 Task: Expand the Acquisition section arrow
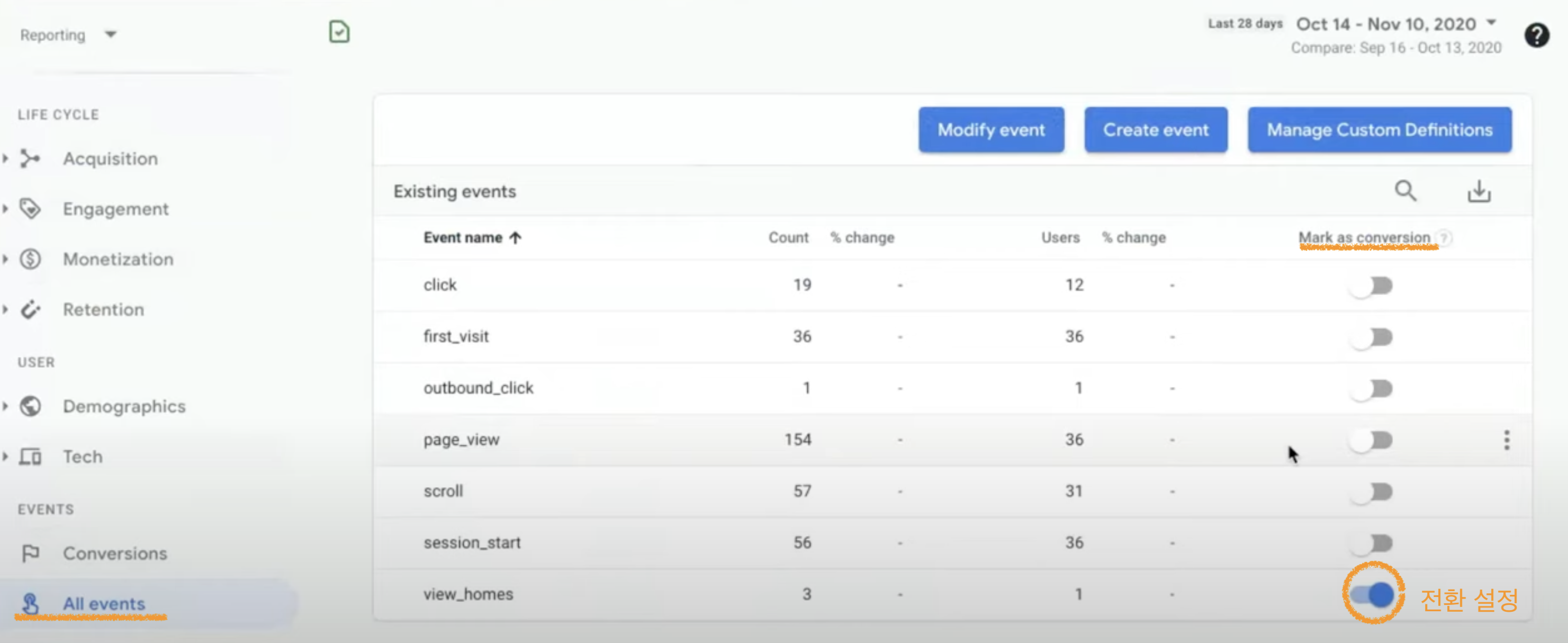coord(5,158)
